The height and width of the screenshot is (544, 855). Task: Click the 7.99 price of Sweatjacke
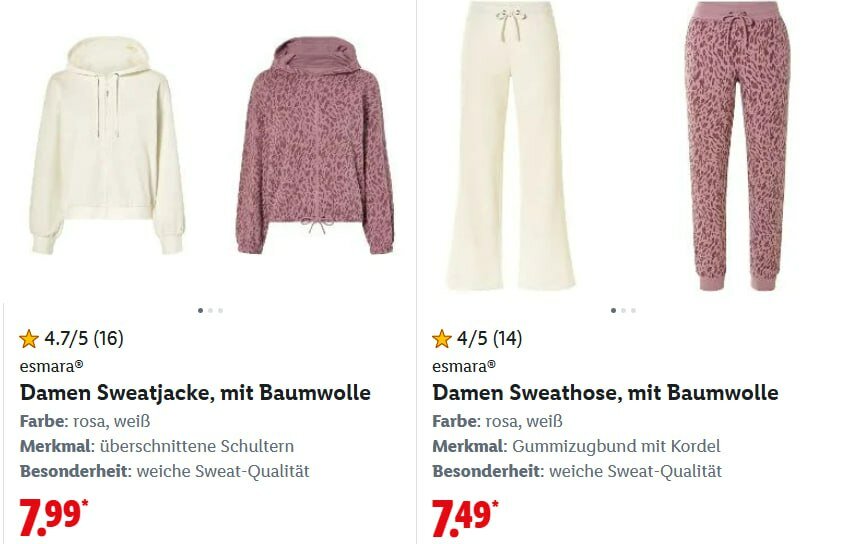53,517
